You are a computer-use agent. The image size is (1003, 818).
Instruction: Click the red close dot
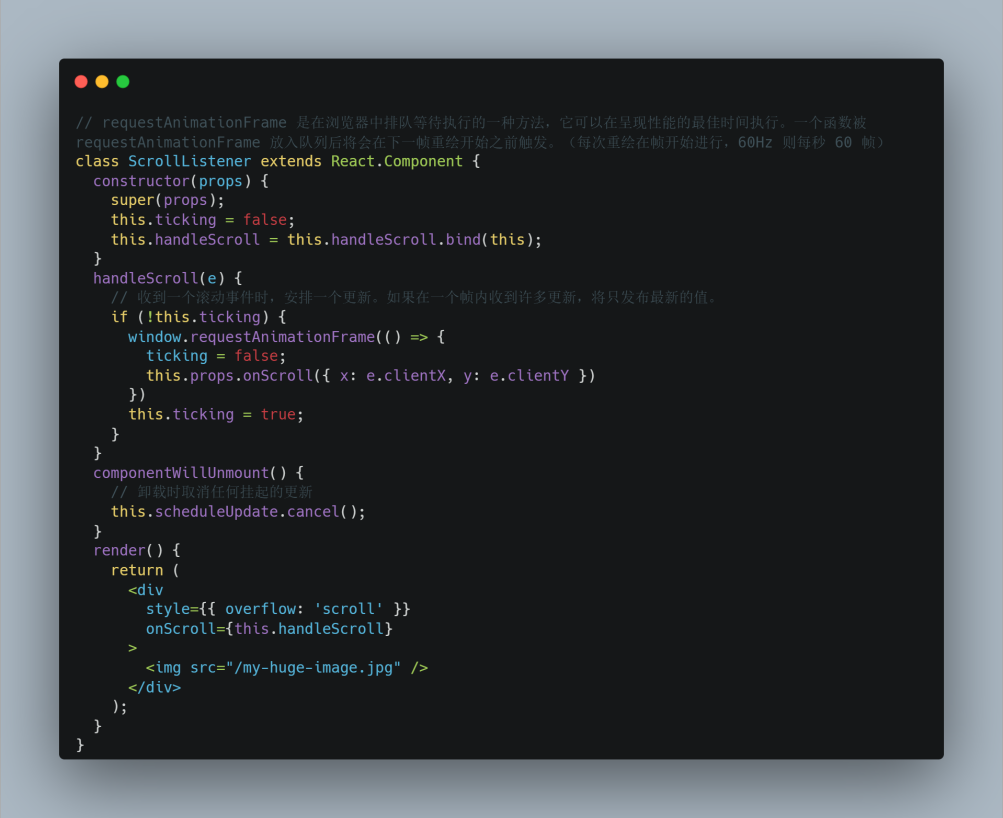(x=81, y=82)
